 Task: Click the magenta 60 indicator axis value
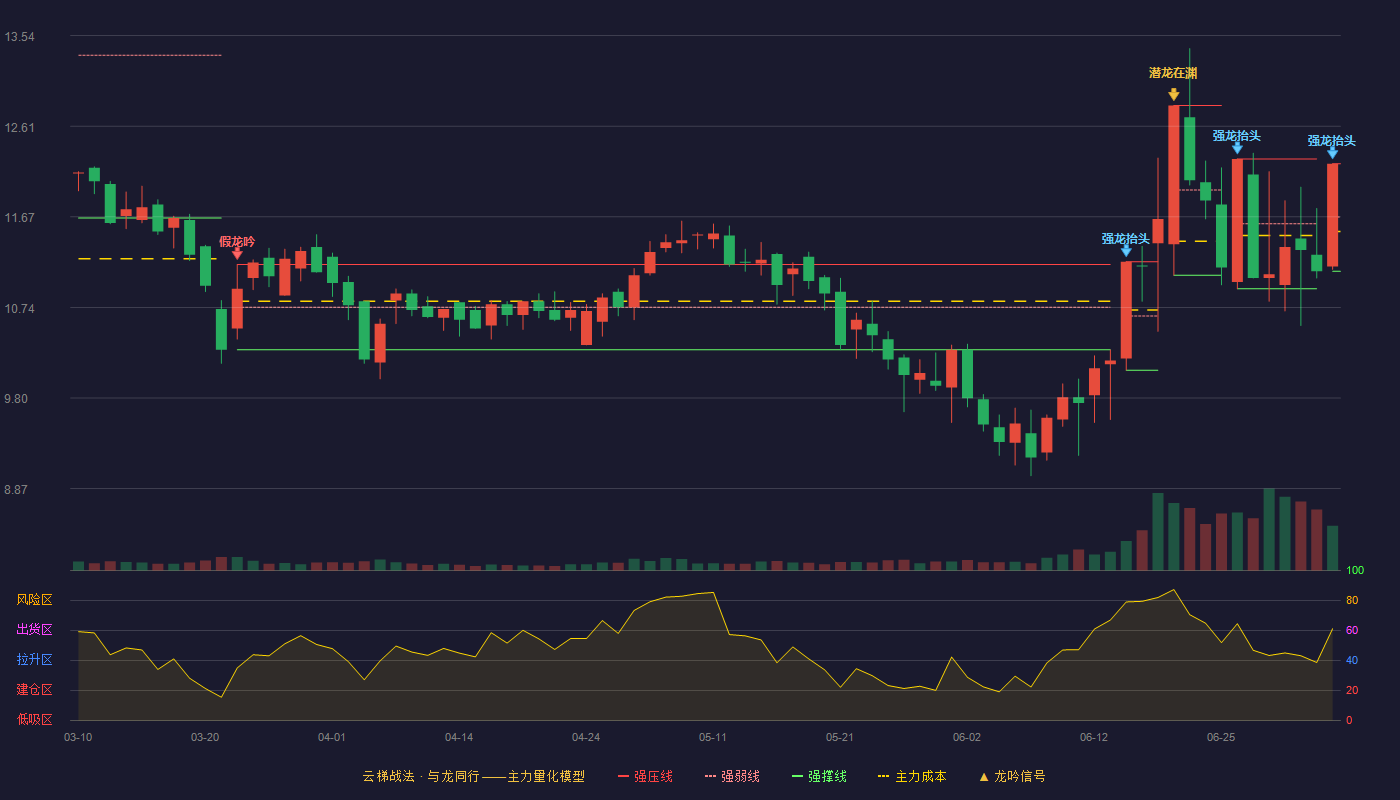click(x=1352, y=631)
